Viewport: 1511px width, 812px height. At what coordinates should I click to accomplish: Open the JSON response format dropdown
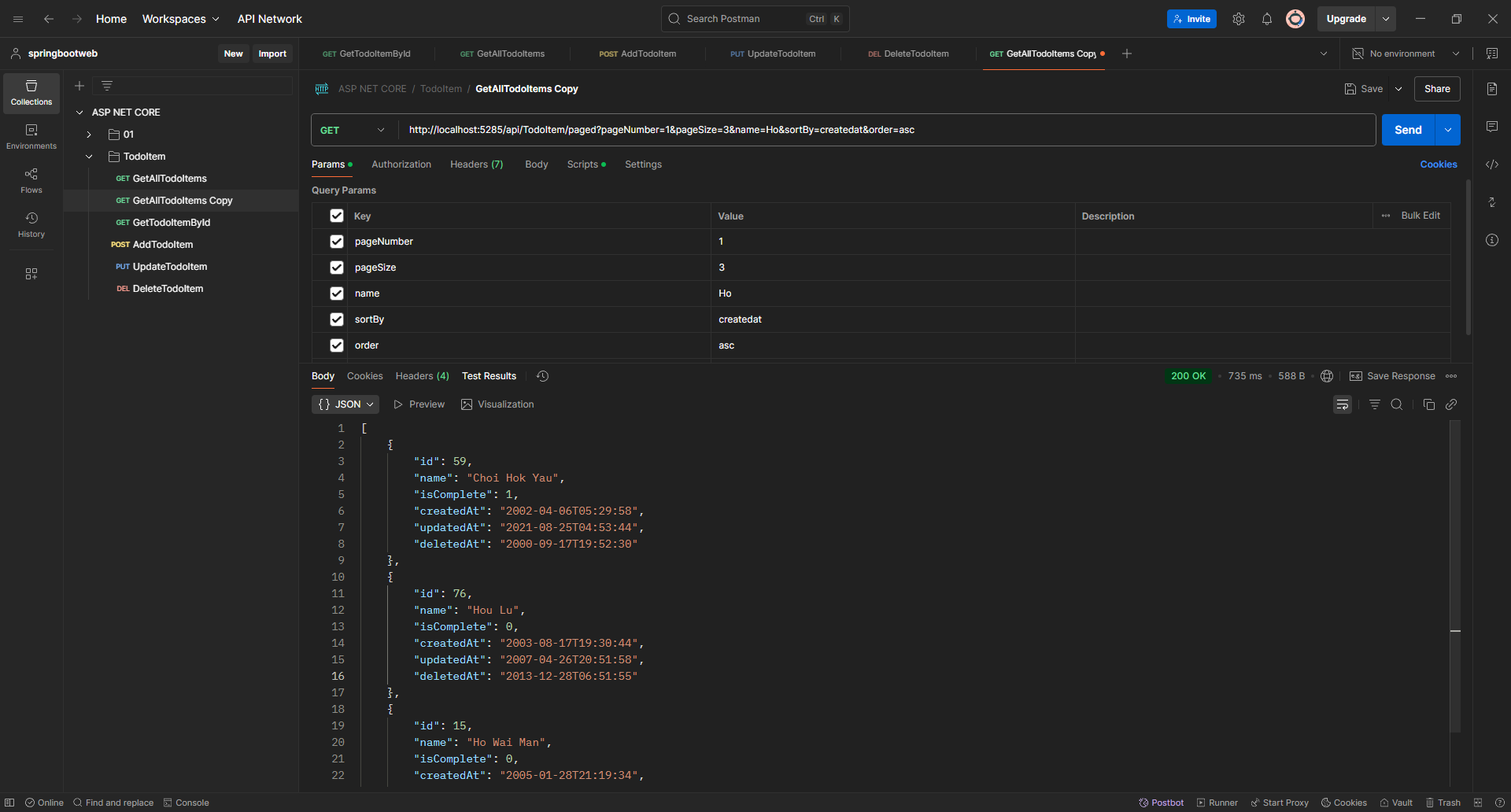coord(345,404)
